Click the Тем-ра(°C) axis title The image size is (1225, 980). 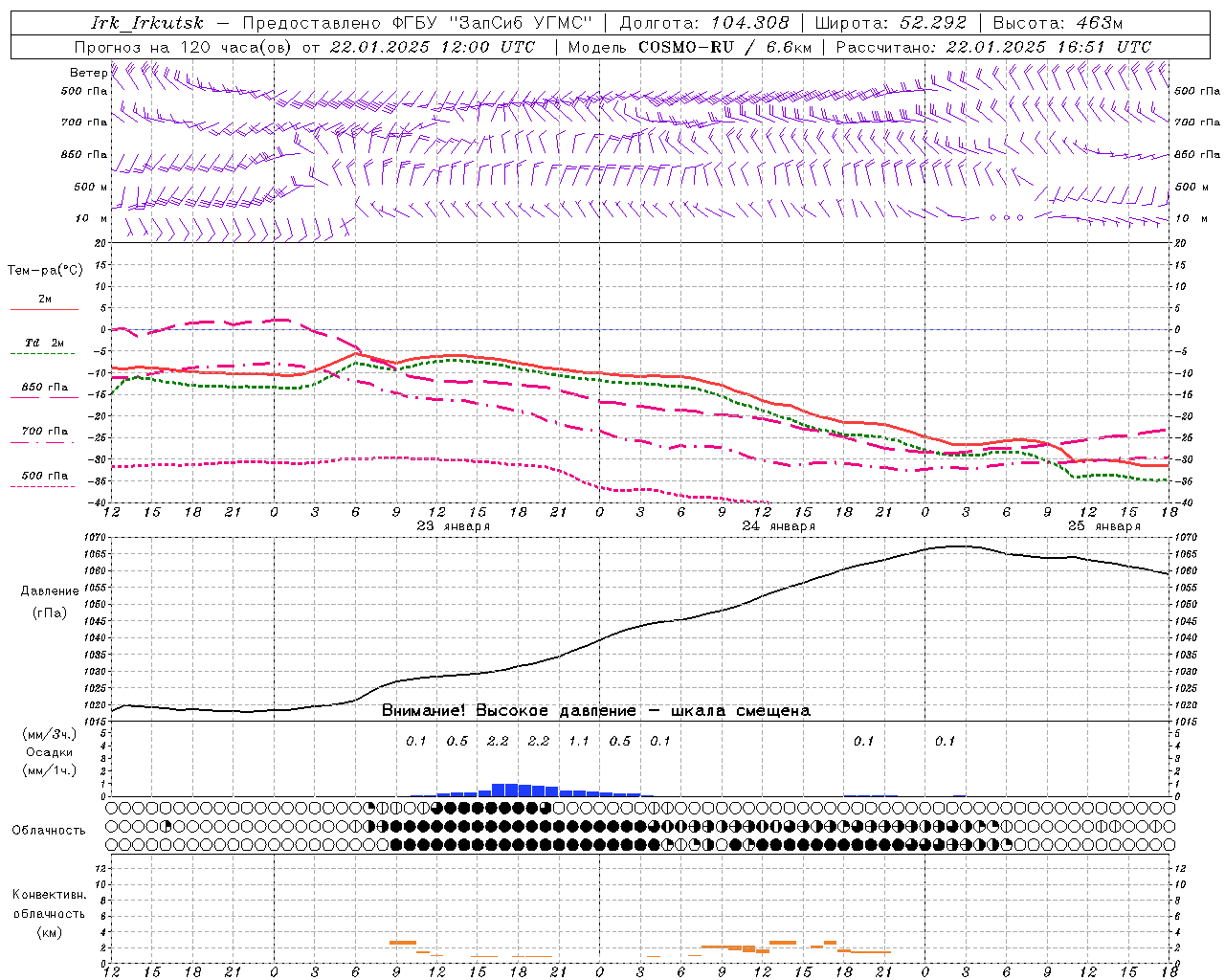(x=45, y=270)
